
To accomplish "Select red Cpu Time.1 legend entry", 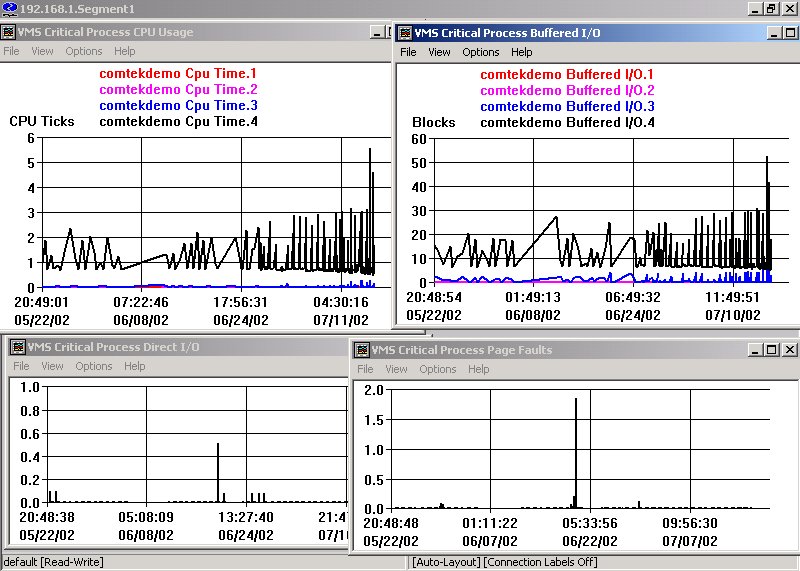I will pyautogui.click(x=178, y=73).
